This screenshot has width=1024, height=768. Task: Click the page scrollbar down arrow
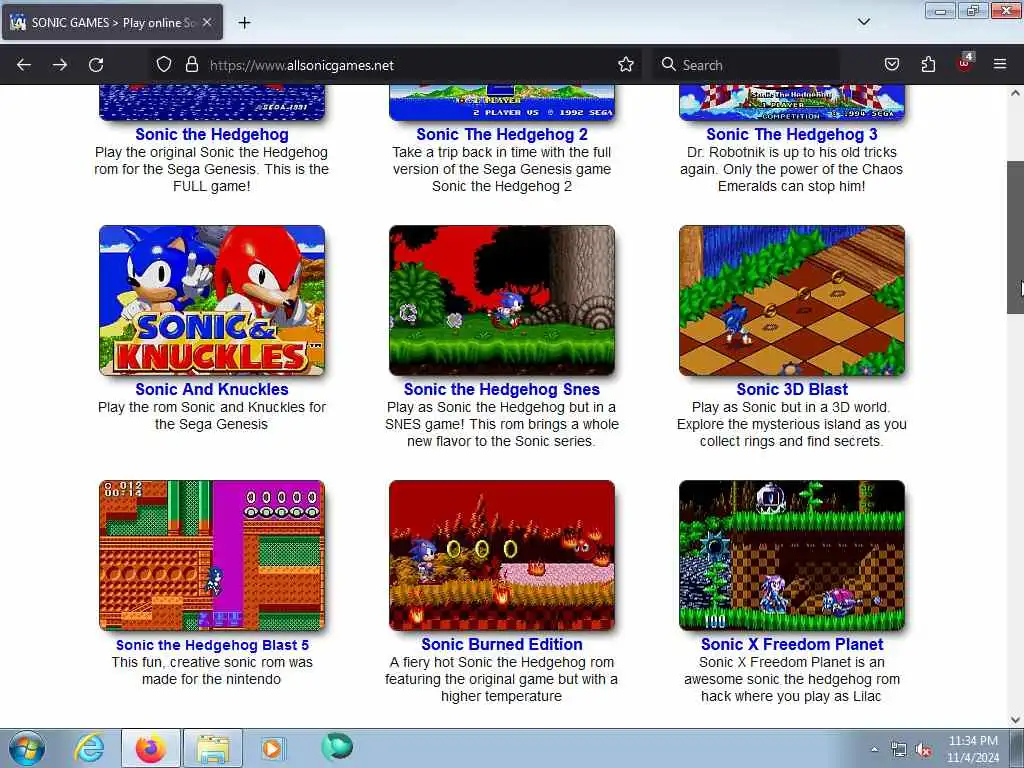1015,720
